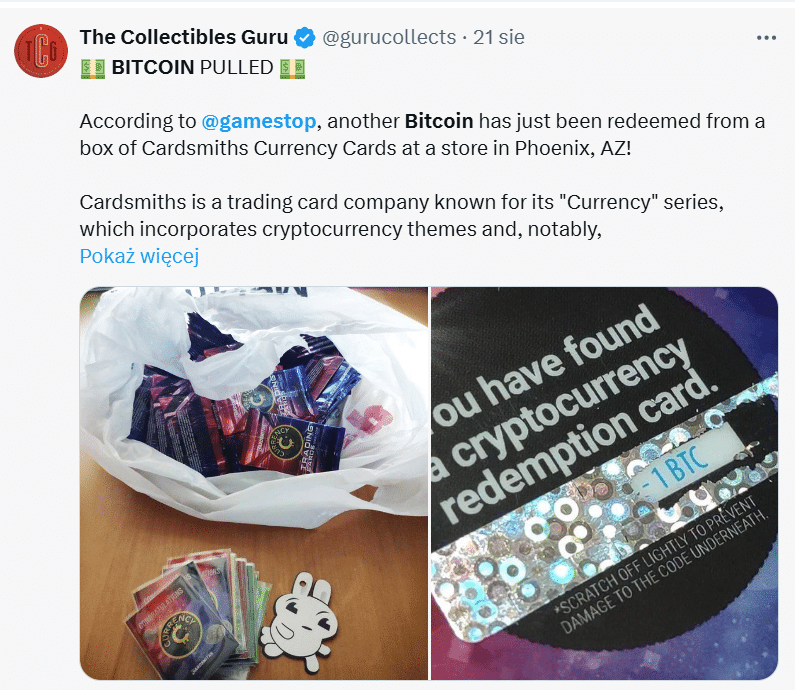Open the left photo of card packs

point(254,483)
